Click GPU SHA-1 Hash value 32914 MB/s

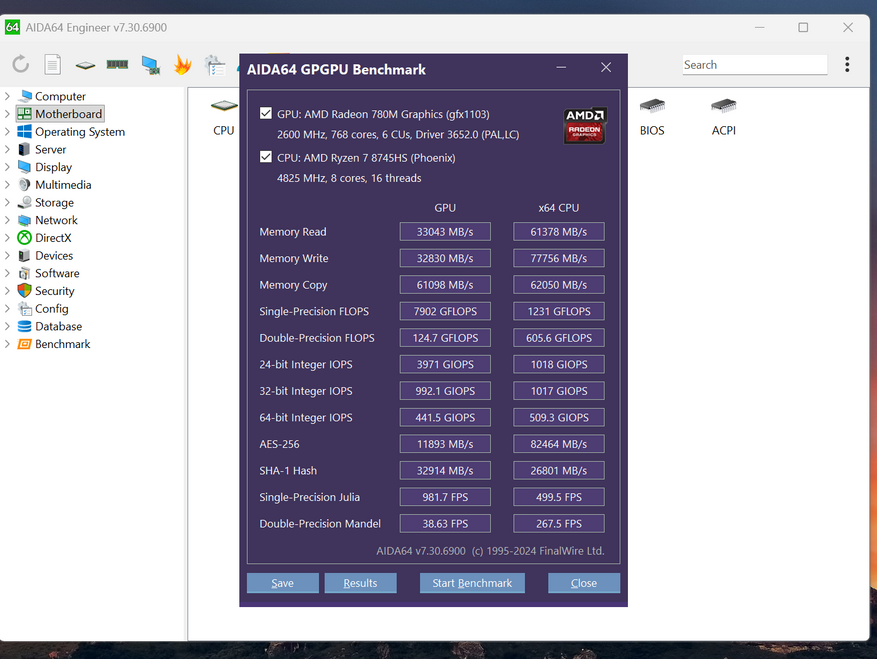(x=445, y=470)
